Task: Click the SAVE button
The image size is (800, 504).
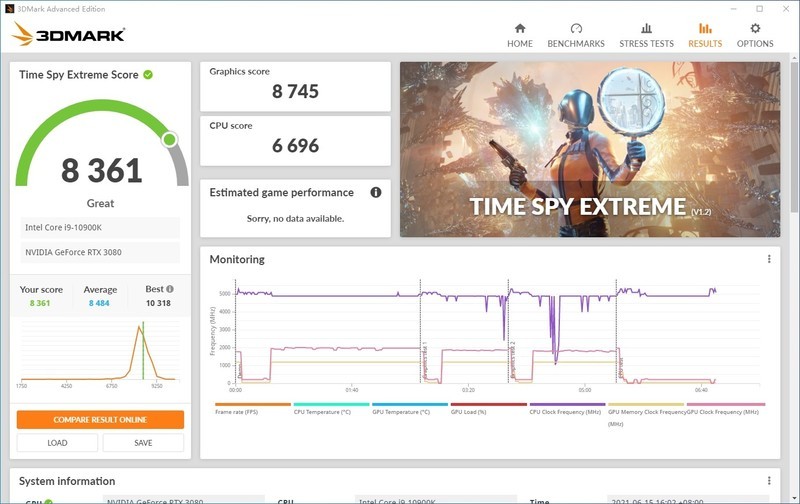Action: point(143,443)
